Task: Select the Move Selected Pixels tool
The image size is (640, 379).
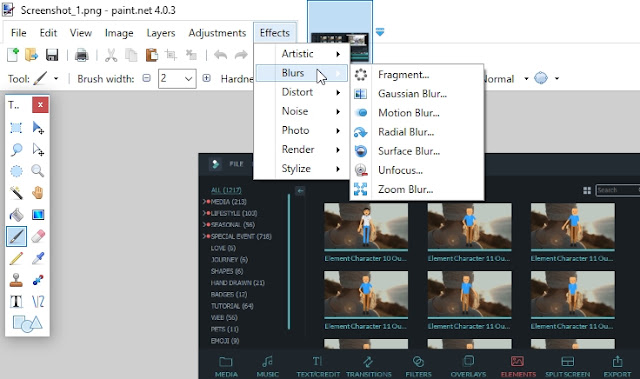Action: click(38, 128)
